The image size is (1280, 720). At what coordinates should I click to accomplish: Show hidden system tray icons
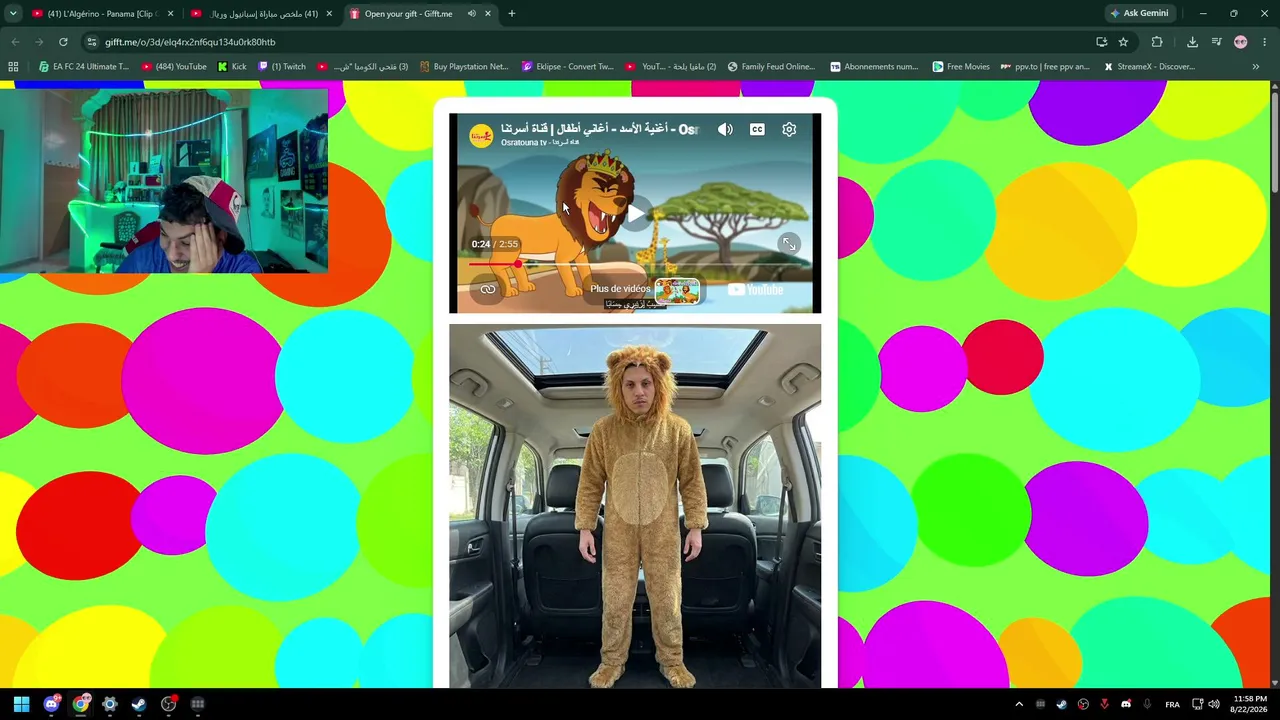pos(1019,704)
